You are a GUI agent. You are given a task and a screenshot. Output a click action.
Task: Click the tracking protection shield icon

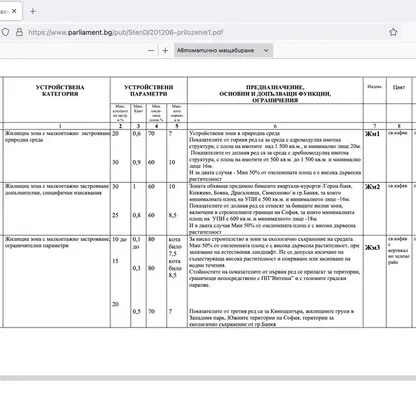coord(5,32)
